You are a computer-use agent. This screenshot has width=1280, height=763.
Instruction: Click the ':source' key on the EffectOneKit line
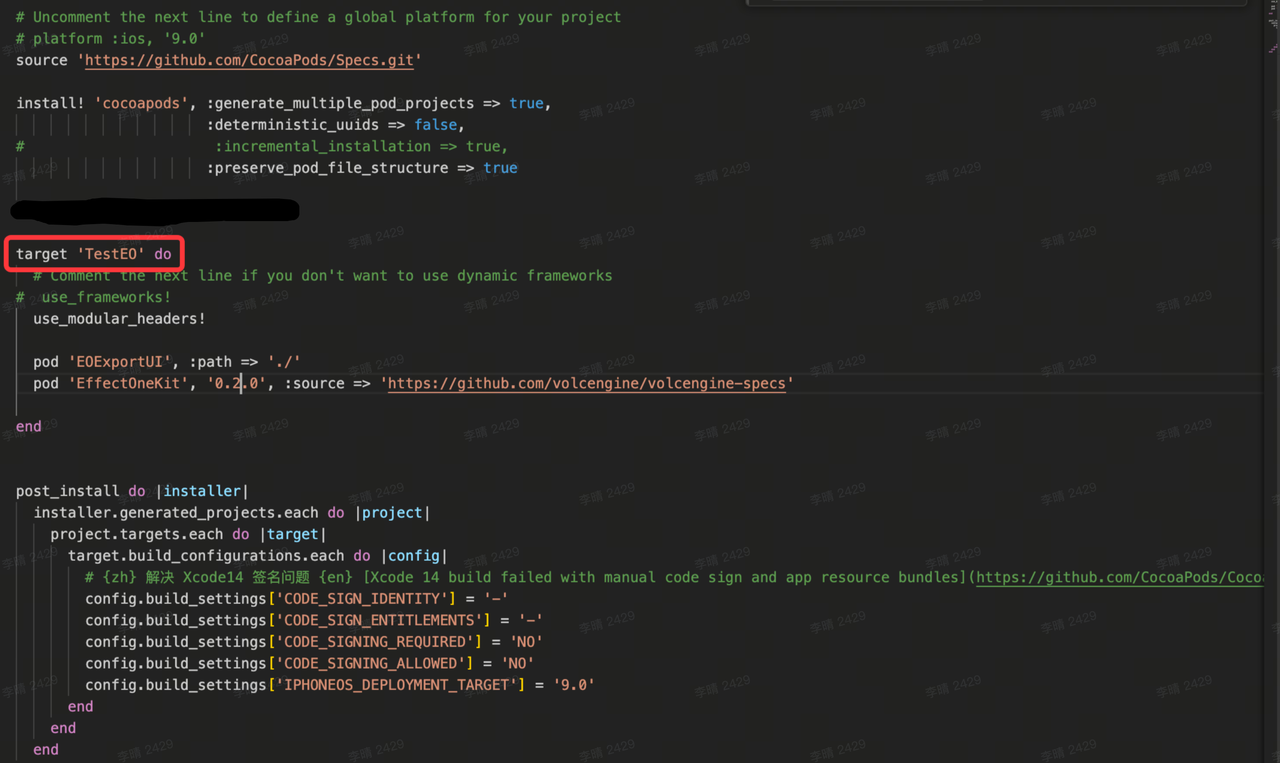coord(314,383)
